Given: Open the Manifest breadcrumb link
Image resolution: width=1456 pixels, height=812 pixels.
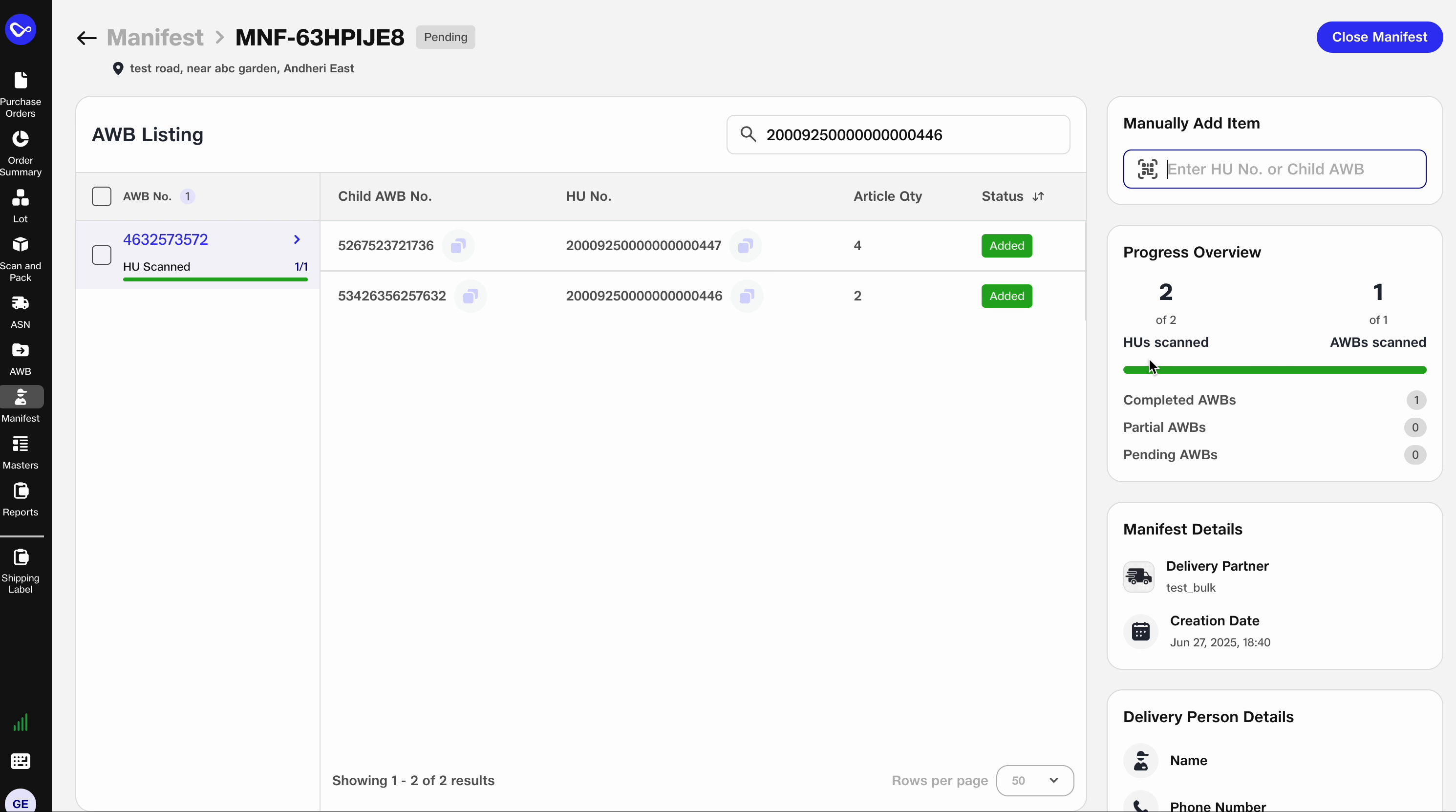Looking at the screenshot, I should [x=155, y=37].
